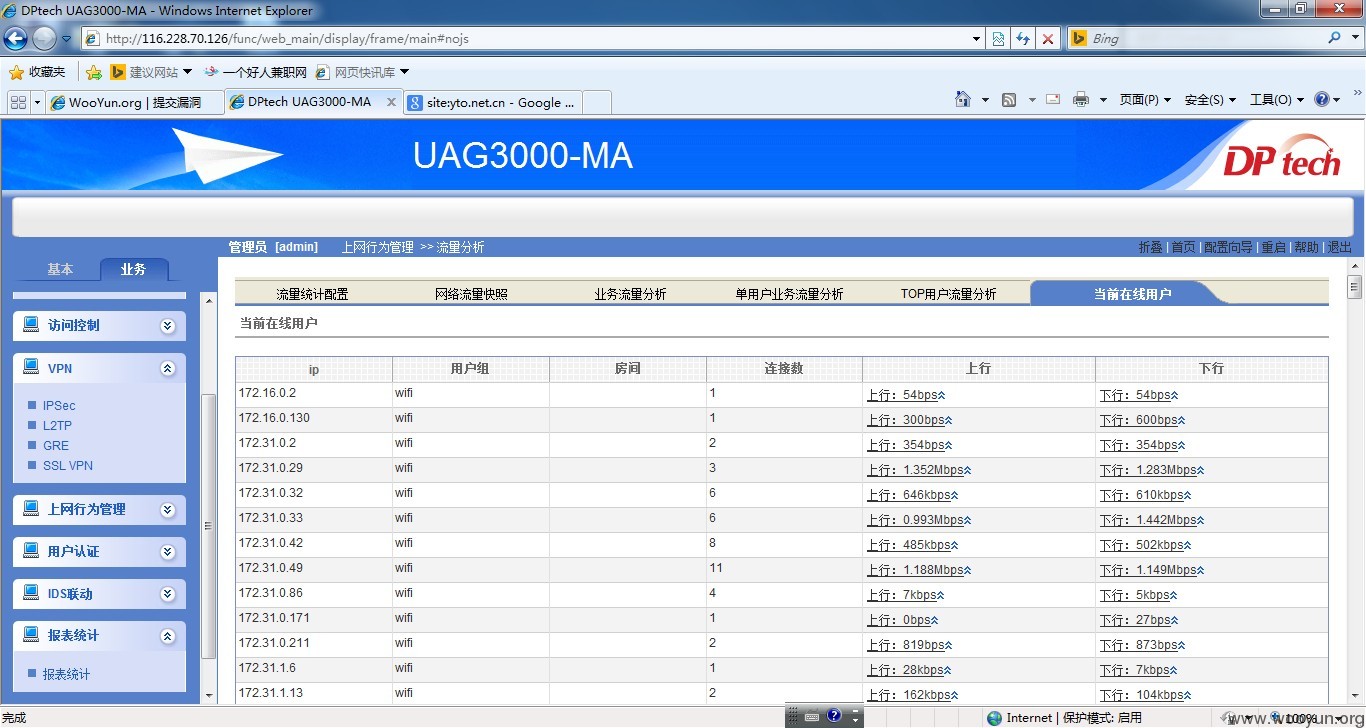Click the 报表统计 section monitor icon

click(30, 635)
